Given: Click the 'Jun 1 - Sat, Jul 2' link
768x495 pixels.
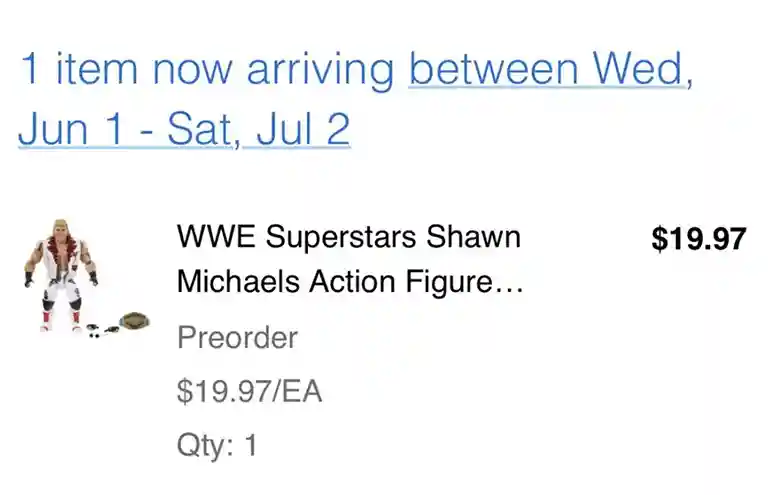Looking at the screenshot, I should tap(184, 130).
